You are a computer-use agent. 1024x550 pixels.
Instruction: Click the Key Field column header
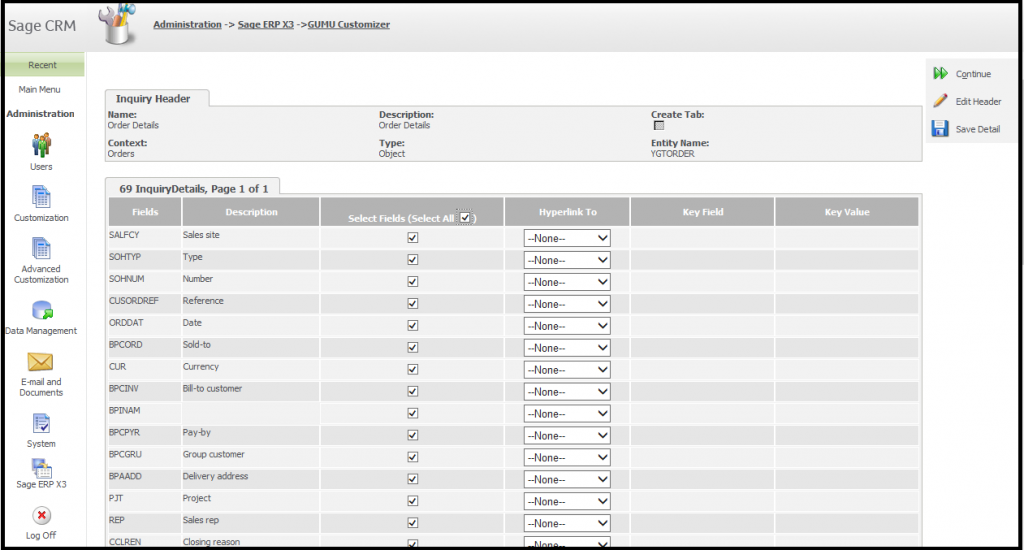tap(703, 212)
